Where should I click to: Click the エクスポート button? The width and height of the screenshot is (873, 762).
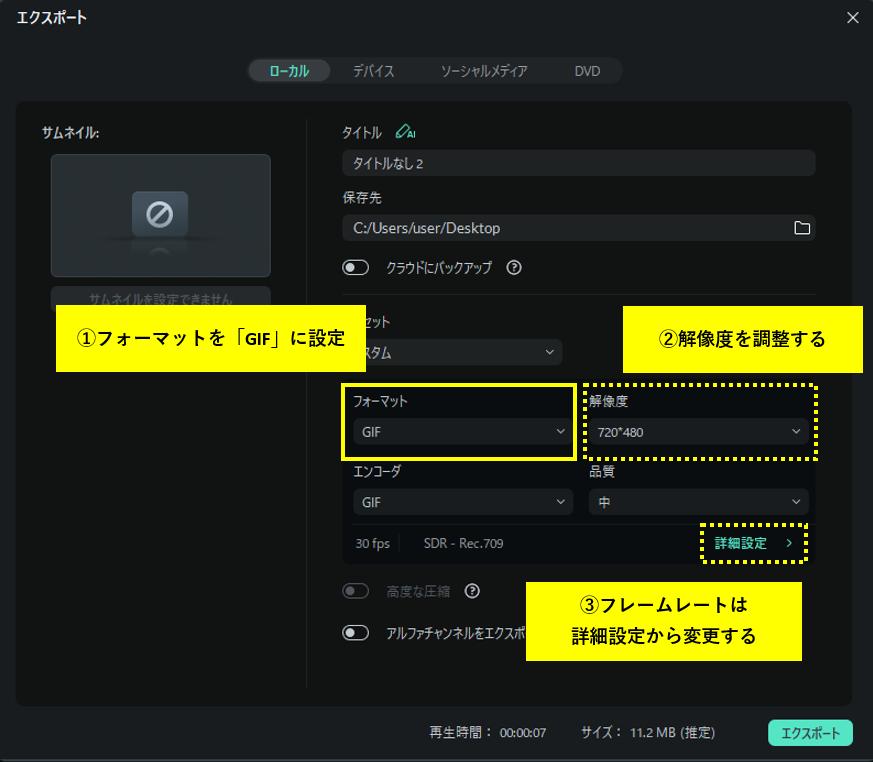tap(811, 733)
